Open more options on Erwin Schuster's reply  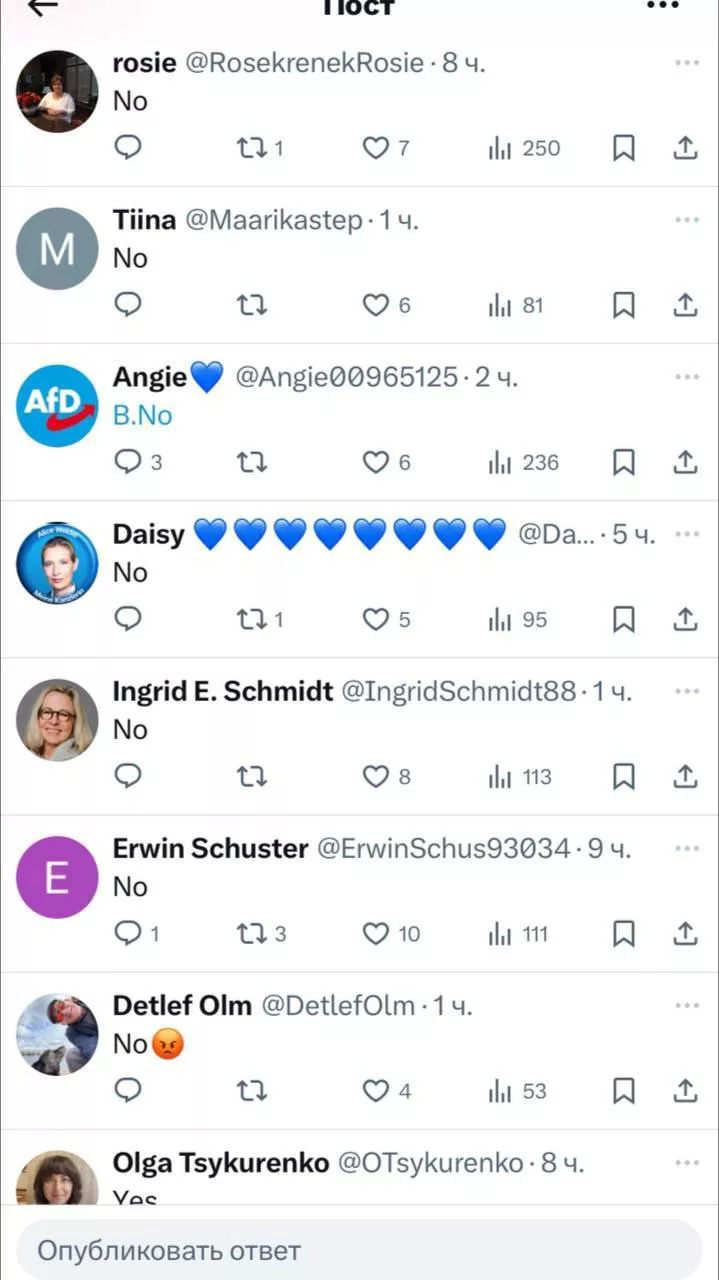[x=686, y=848]
